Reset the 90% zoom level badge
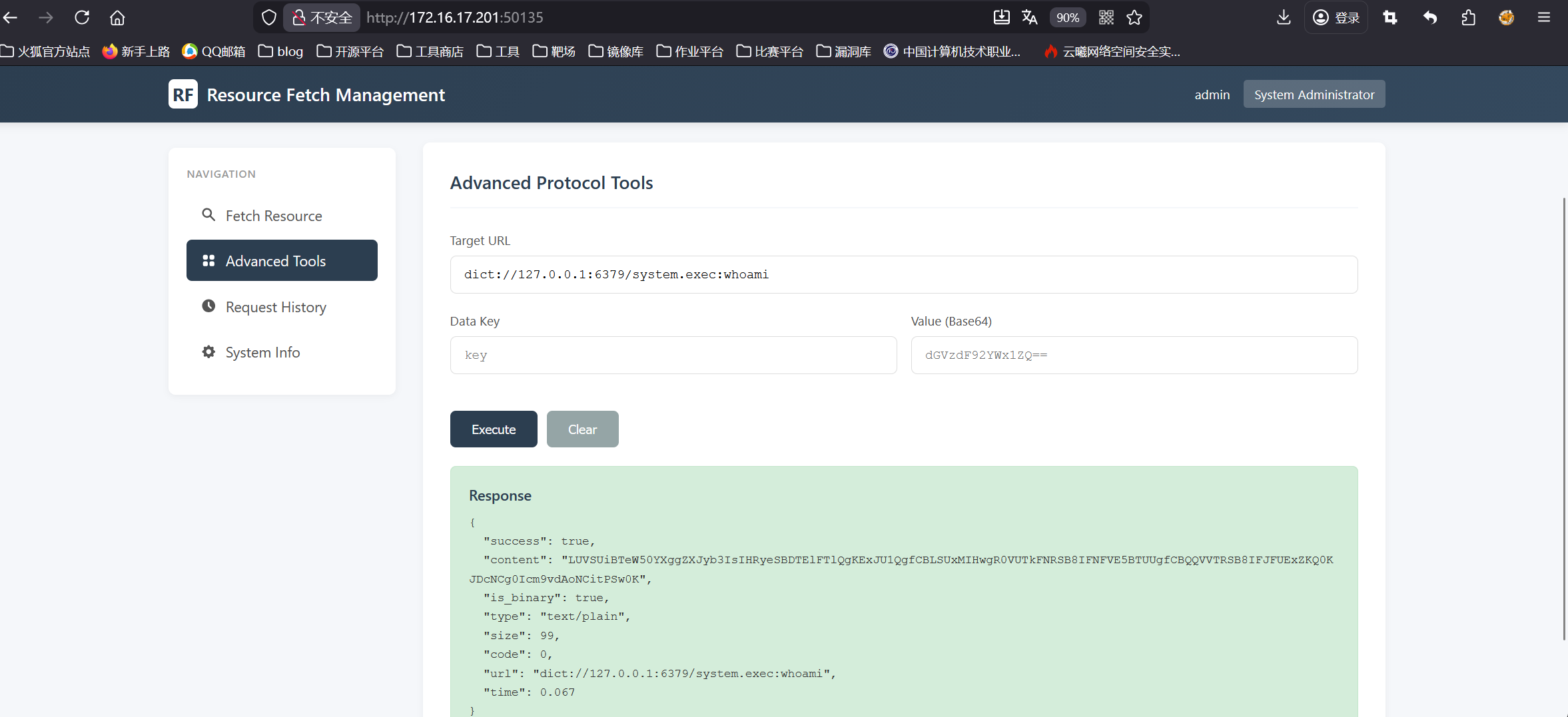This screenshot has width=1568, height=717. (x=1068, y=17)
